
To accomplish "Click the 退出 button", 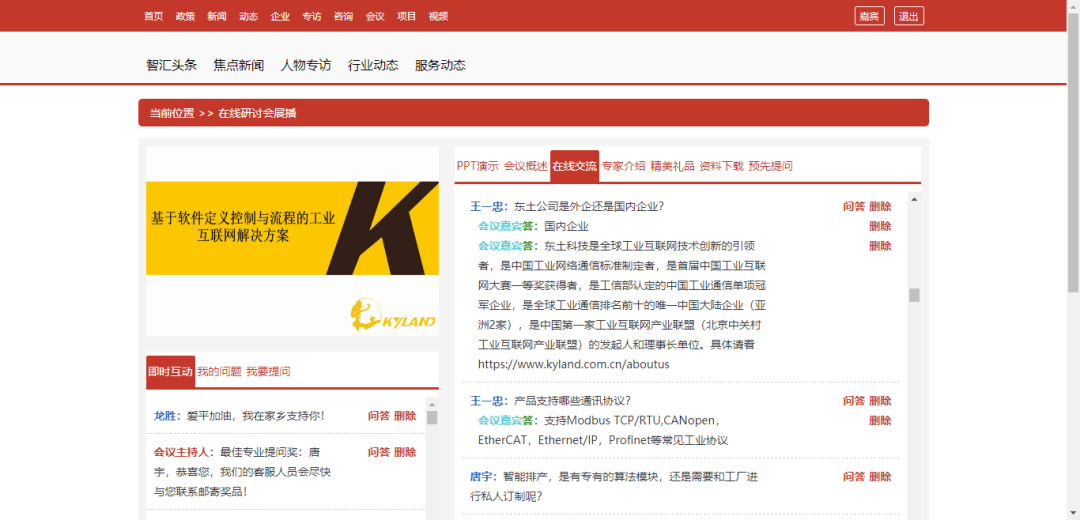I will click(x=908, y=16).
